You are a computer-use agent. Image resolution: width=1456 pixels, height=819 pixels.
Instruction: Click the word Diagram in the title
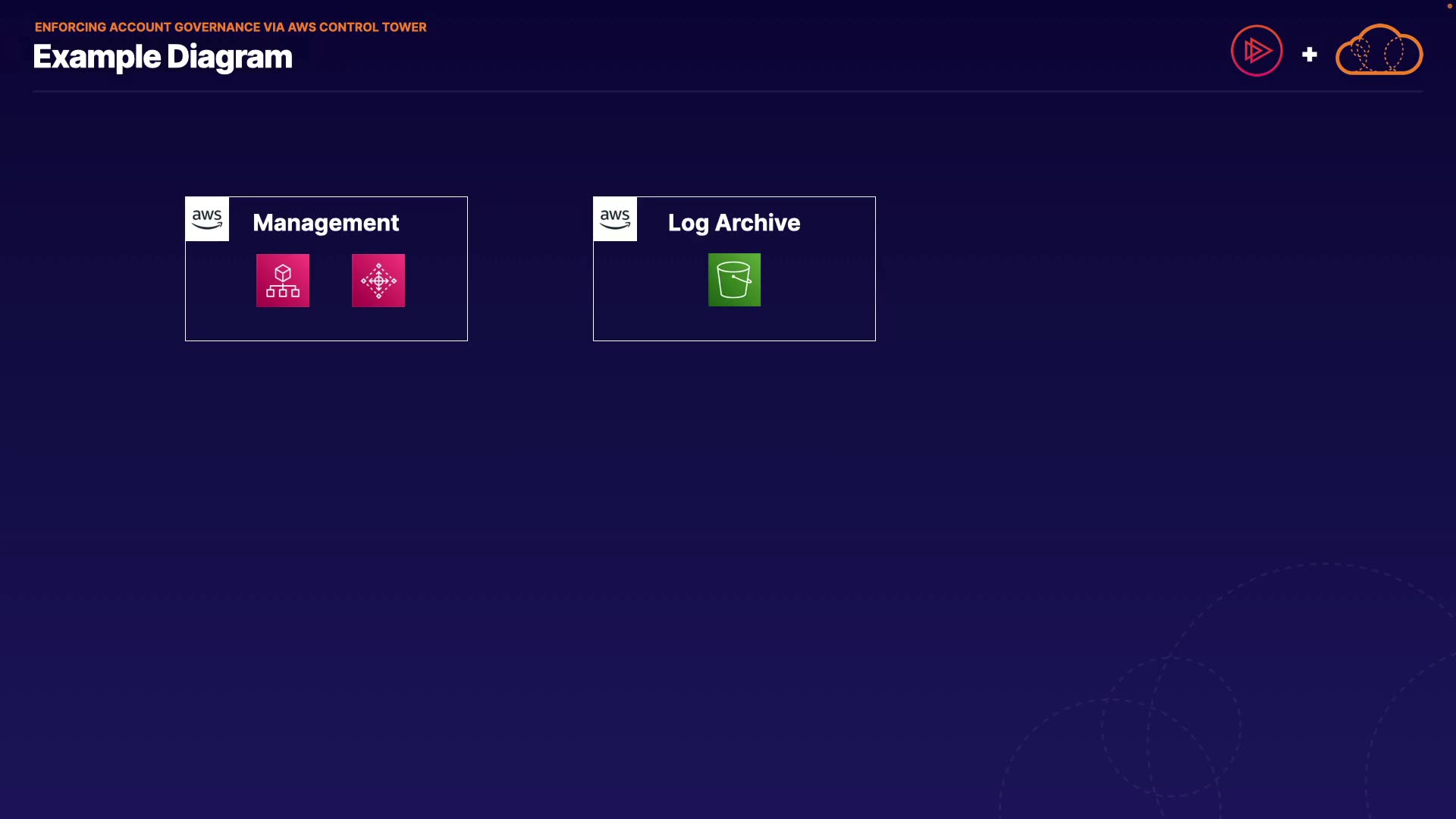tap(229, 58)
